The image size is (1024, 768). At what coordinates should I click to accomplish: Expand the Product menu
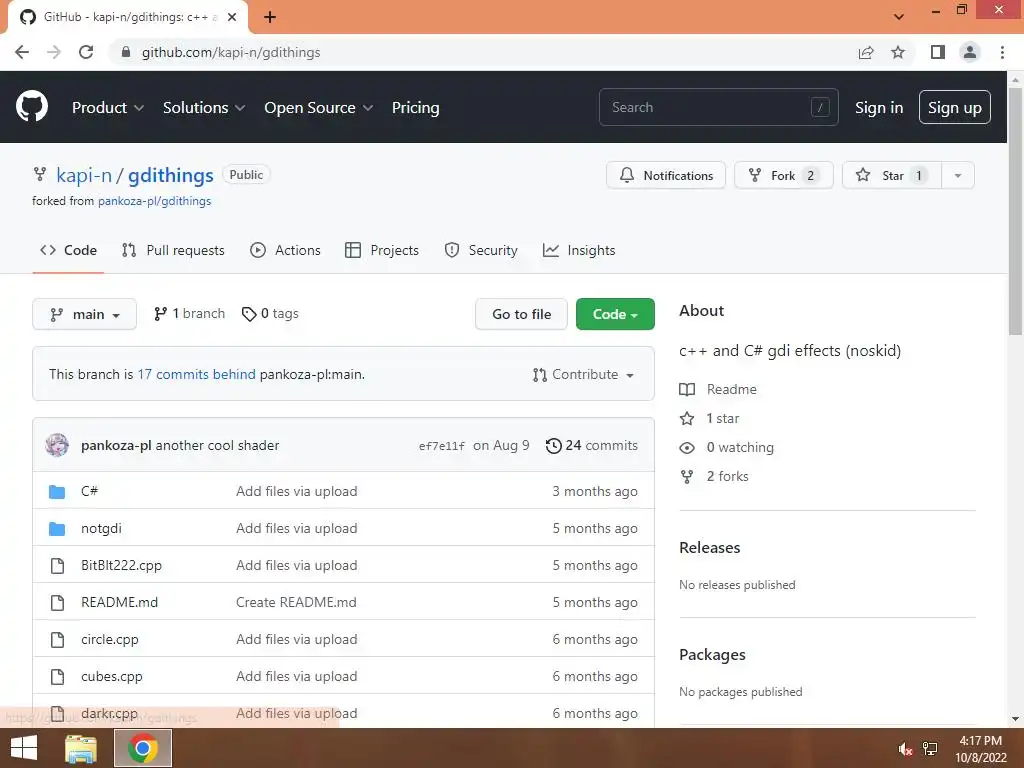point(108,107)
